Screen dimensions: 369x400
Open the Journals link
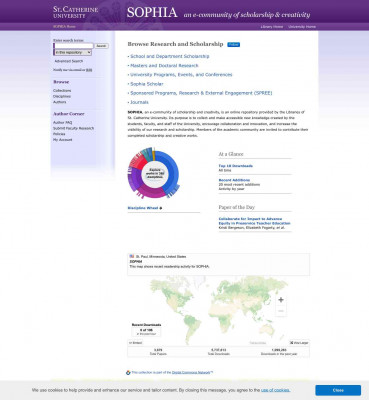coord(139,102)
